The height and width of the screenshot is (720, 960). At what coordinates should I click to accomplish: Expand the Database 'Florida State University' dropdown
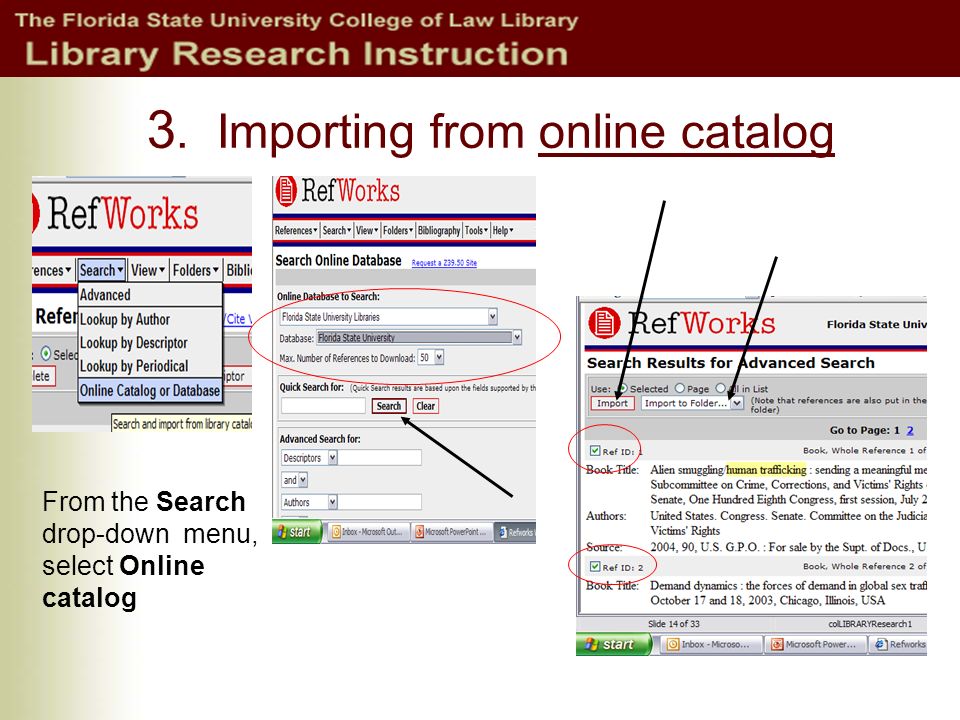click(x=517, y=337)
